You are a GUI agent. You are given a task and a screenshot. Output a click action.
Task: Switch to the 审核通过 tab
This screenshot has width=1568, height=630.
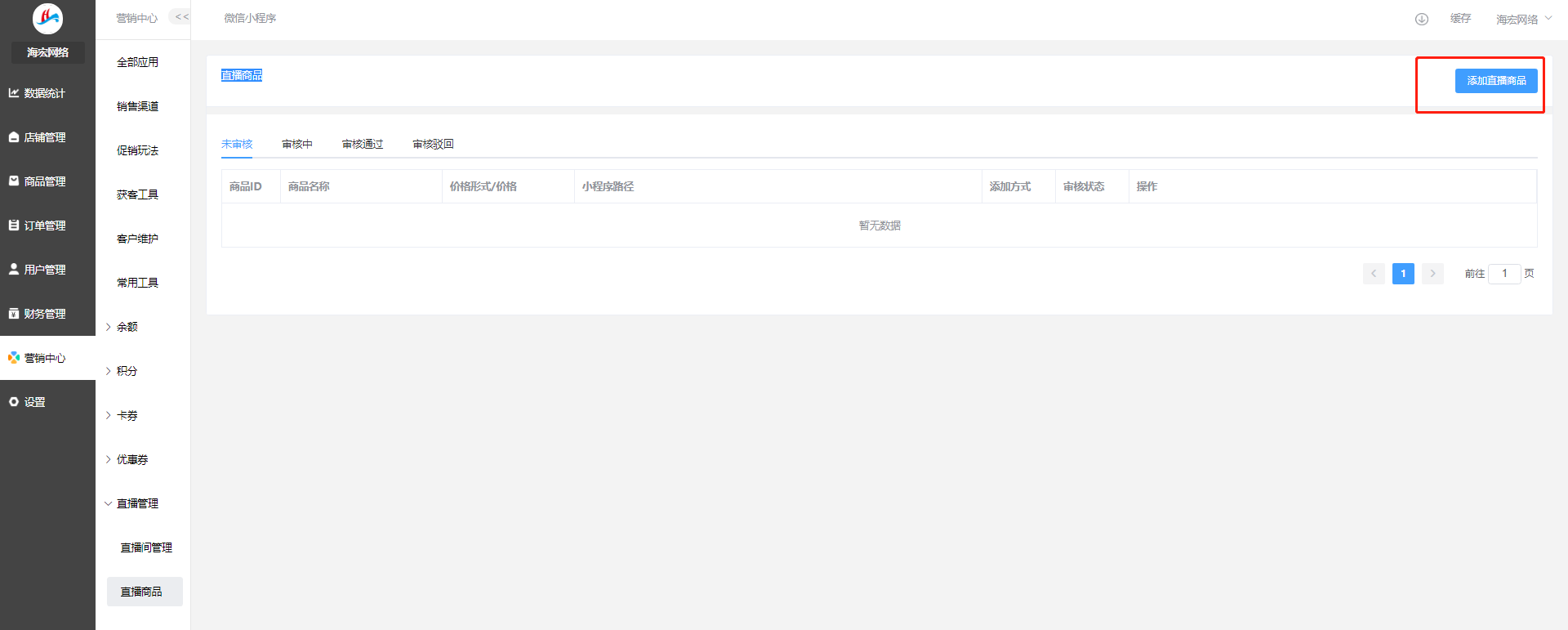click(363, 144)
